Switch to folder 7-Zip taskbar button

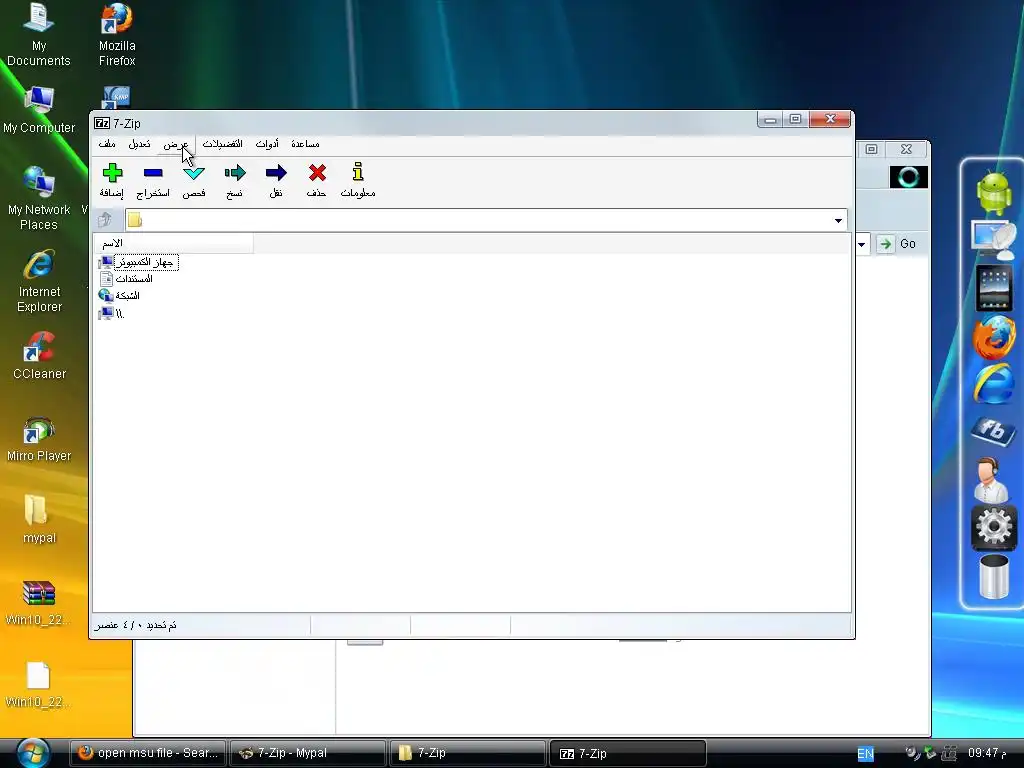tap(468, 753)
